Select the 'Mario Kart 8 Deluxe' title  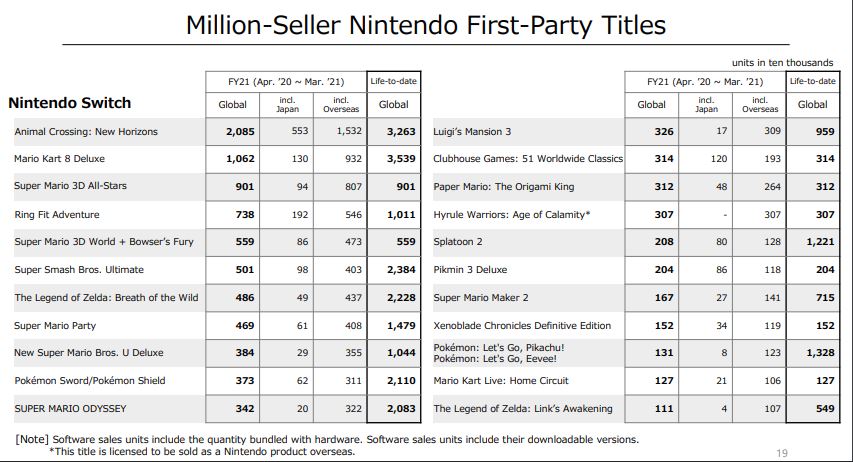60,159
